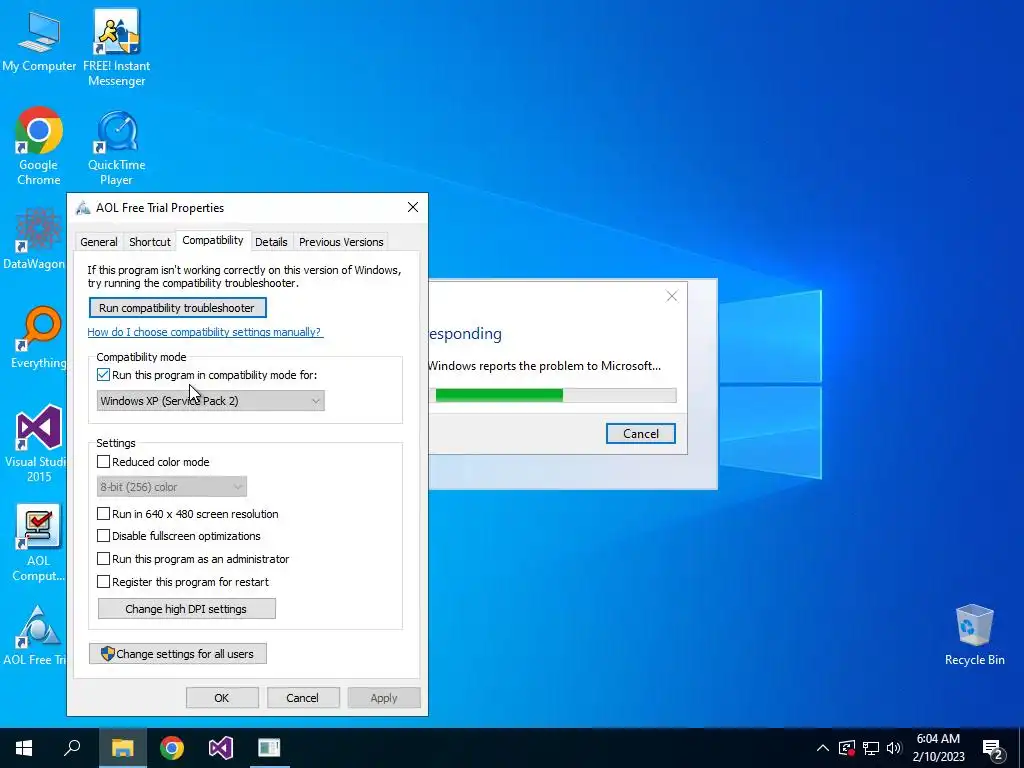Switch to the rightmost running taskbar app
Viewport: 1024px width, 768px height.
pos(269,748)
